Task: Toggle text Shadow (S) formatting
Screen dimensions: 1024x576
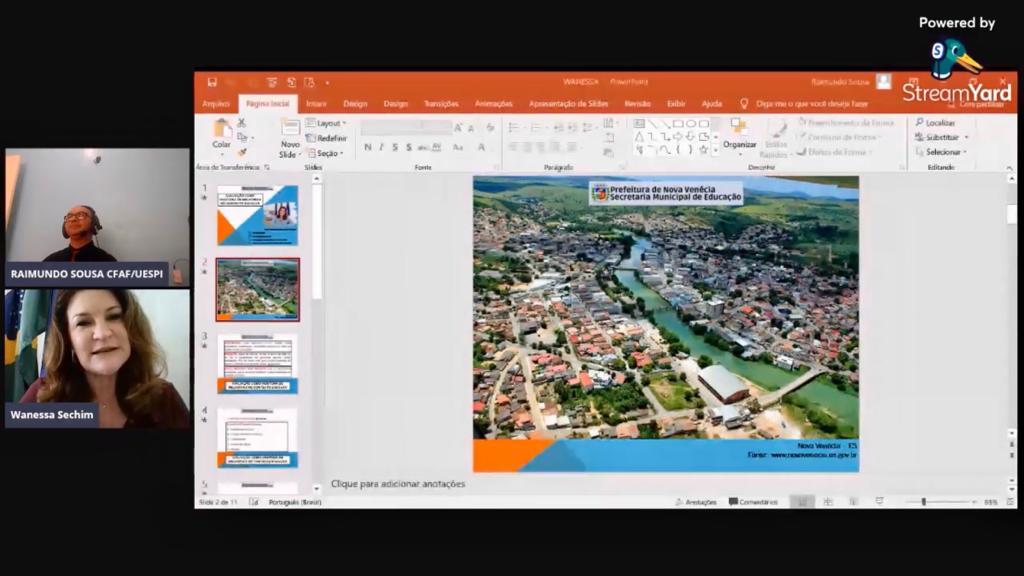Action: pos(409,148)
